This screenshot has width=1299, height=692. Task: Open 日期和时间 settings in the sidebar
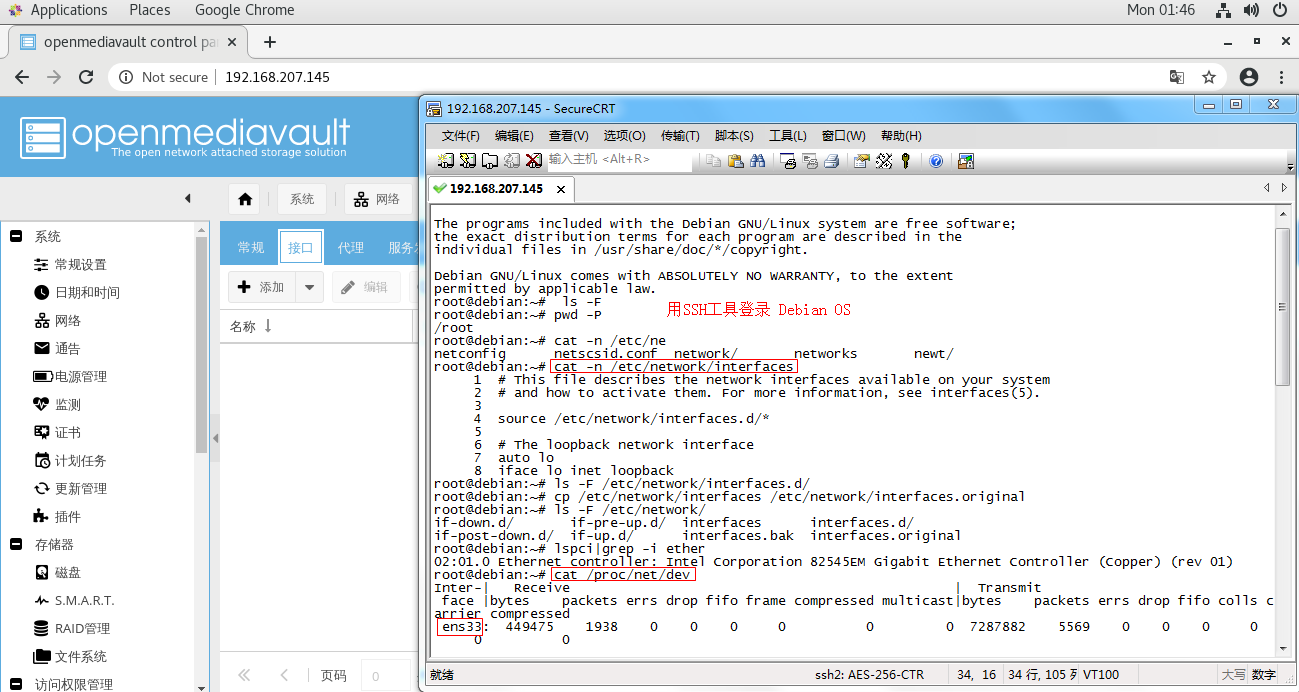pyautogui.click(x=90, y=292)
